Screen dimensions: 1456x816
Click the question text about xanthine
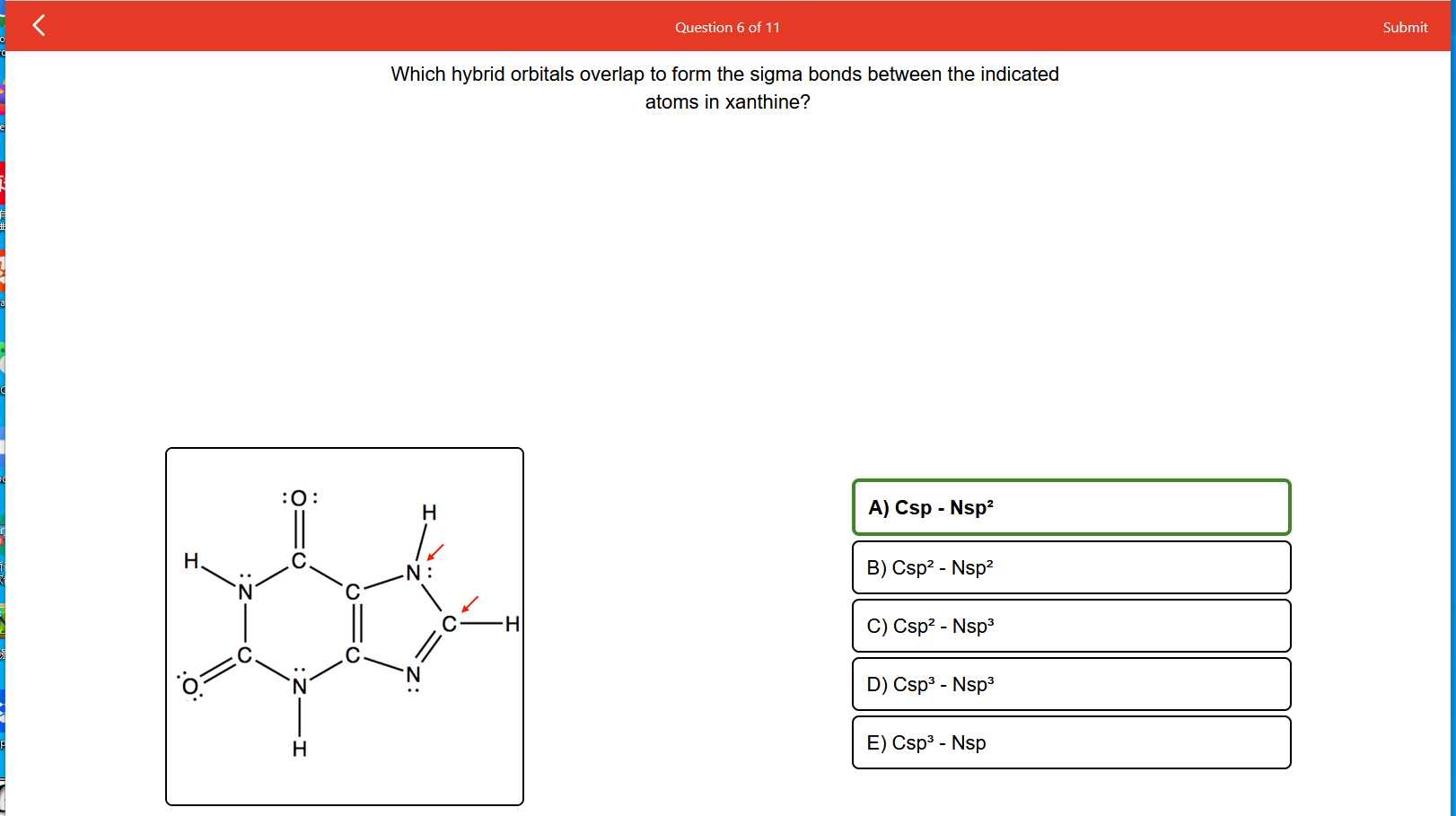725,88
